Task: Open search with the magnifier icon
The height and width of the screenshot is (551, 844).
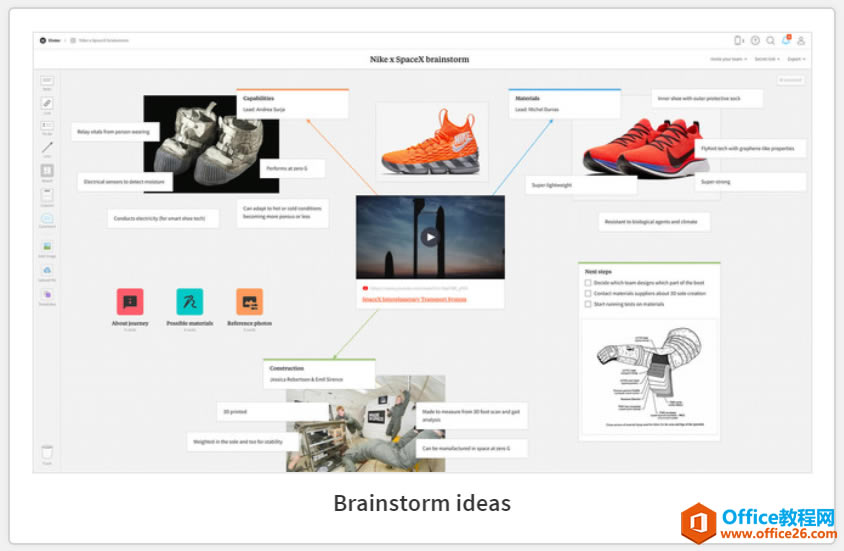Action: tap(770, 40)
